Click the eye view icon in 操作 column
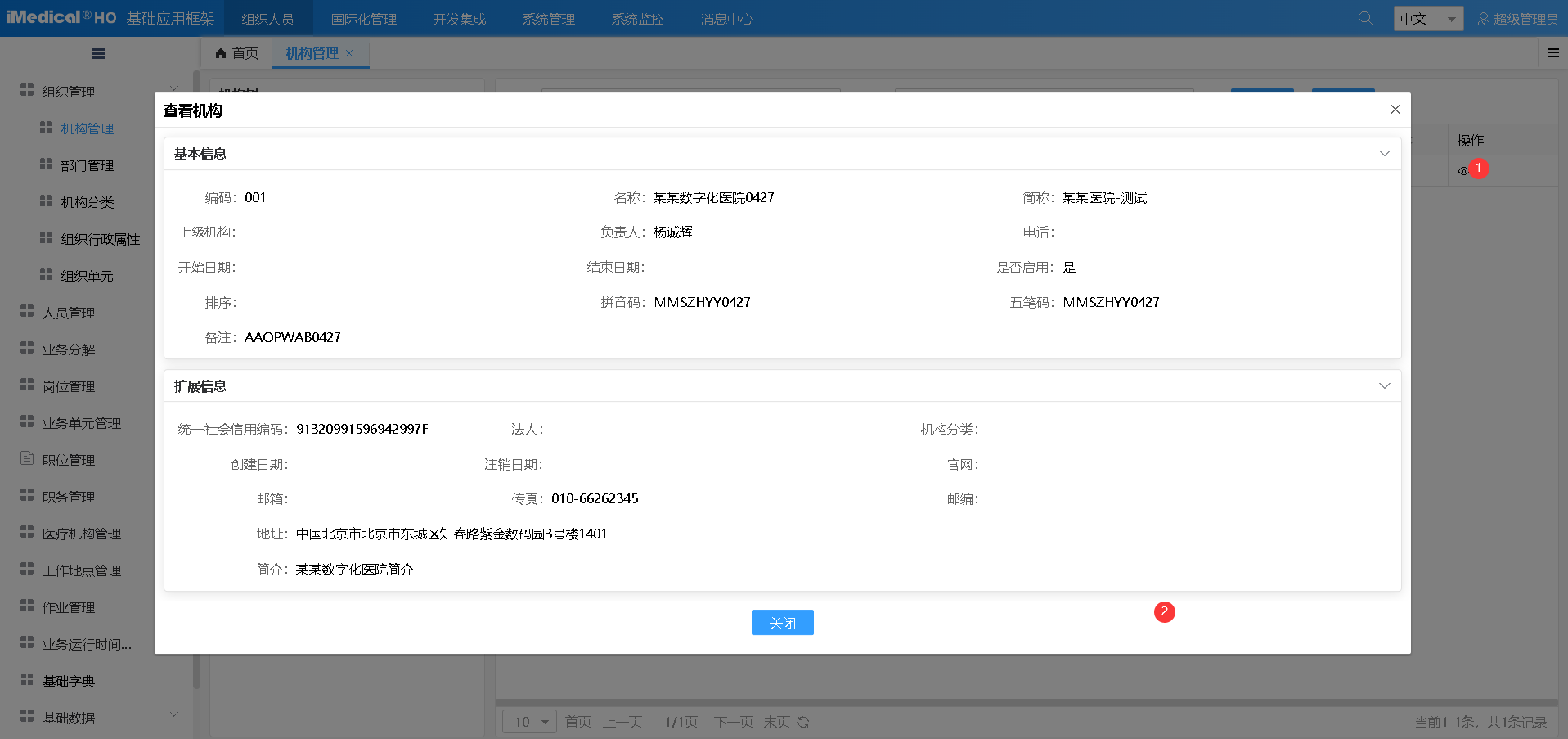 [x=1462, y=171]
